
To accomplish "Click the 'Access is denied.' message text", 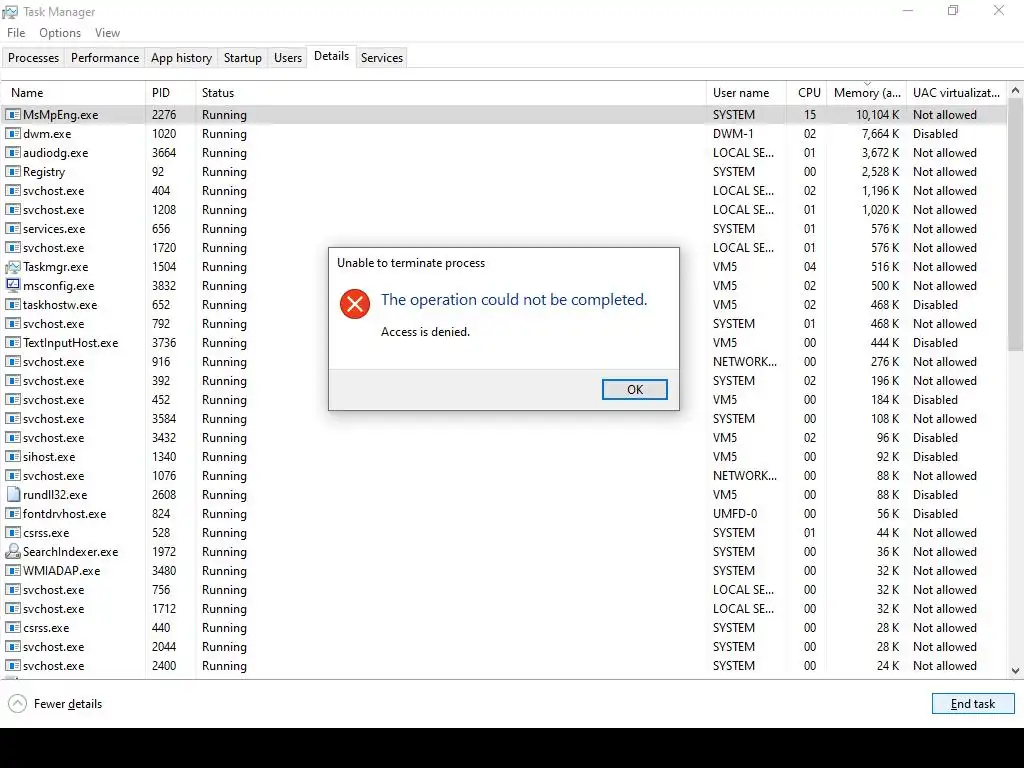I will pyautogui.click(x=425, y=332).
